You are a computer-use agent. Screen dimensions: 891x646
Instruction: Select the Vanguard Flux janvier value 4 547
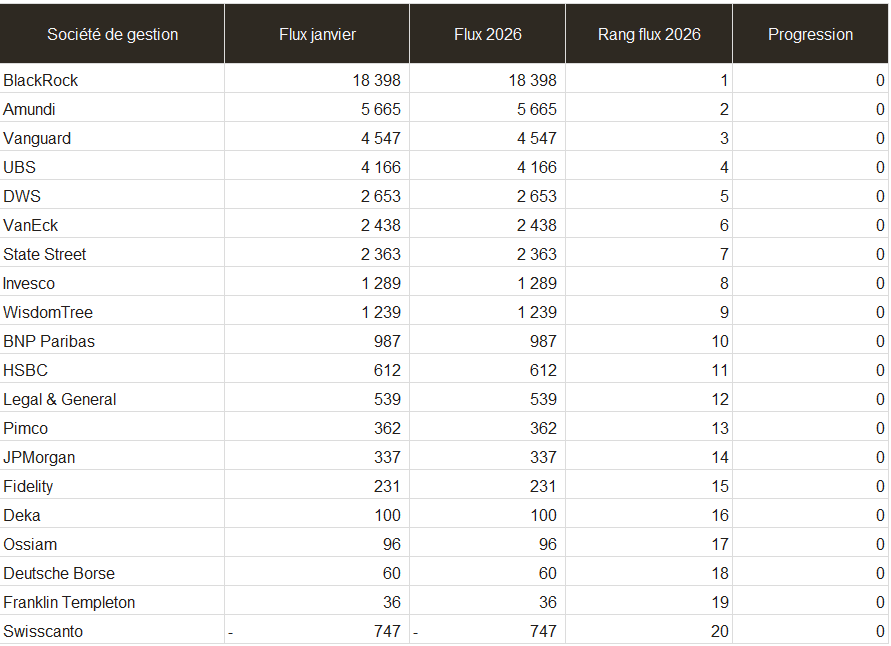tap(380, 138)
